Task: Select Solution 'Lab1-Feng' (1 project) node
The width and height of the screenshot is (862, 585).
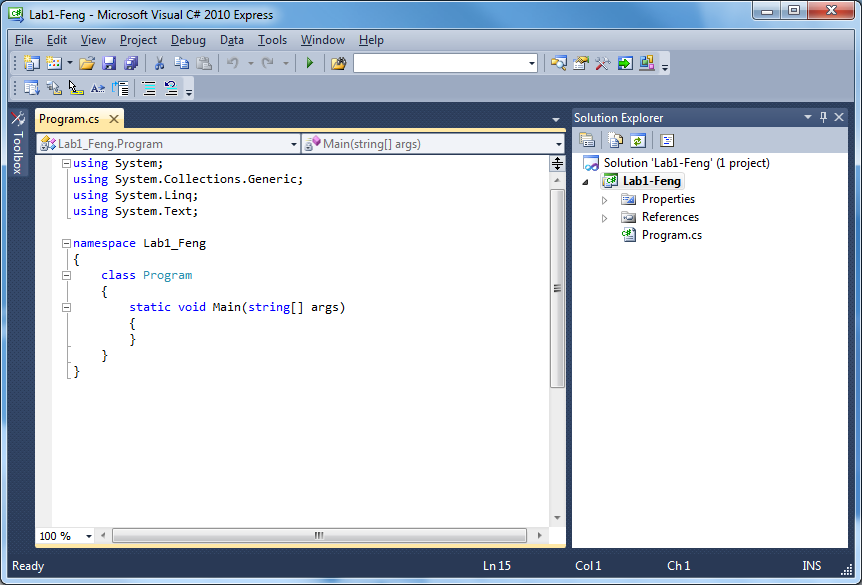Action: point(687,163)
